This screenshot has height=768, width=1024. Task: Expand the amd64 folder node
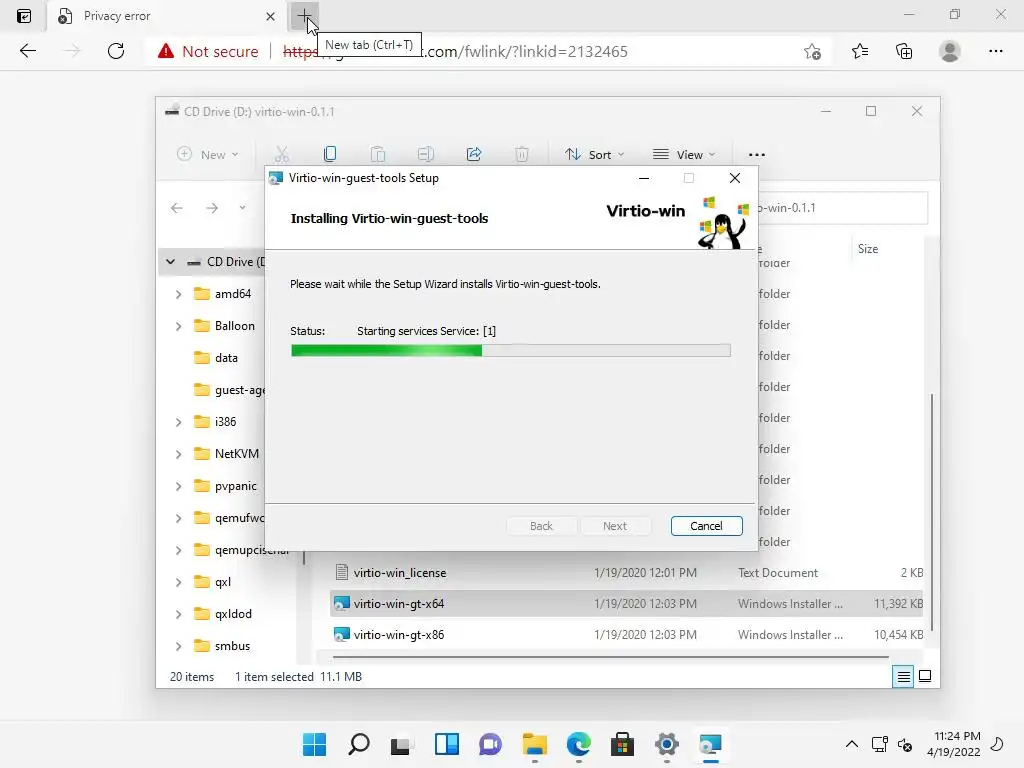pos(178,295)
